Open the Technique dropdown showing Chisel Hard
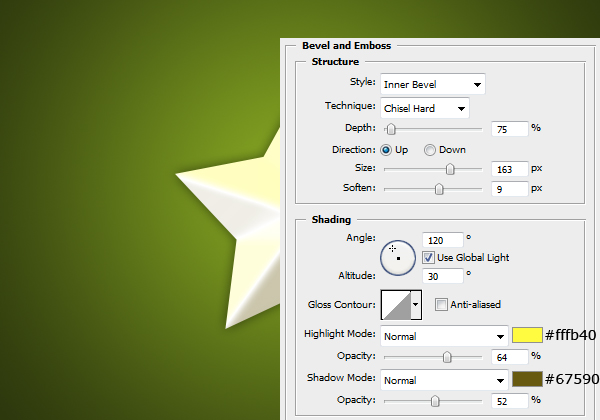The width and height of the screenshot is (600, 420). click(425, 108)
